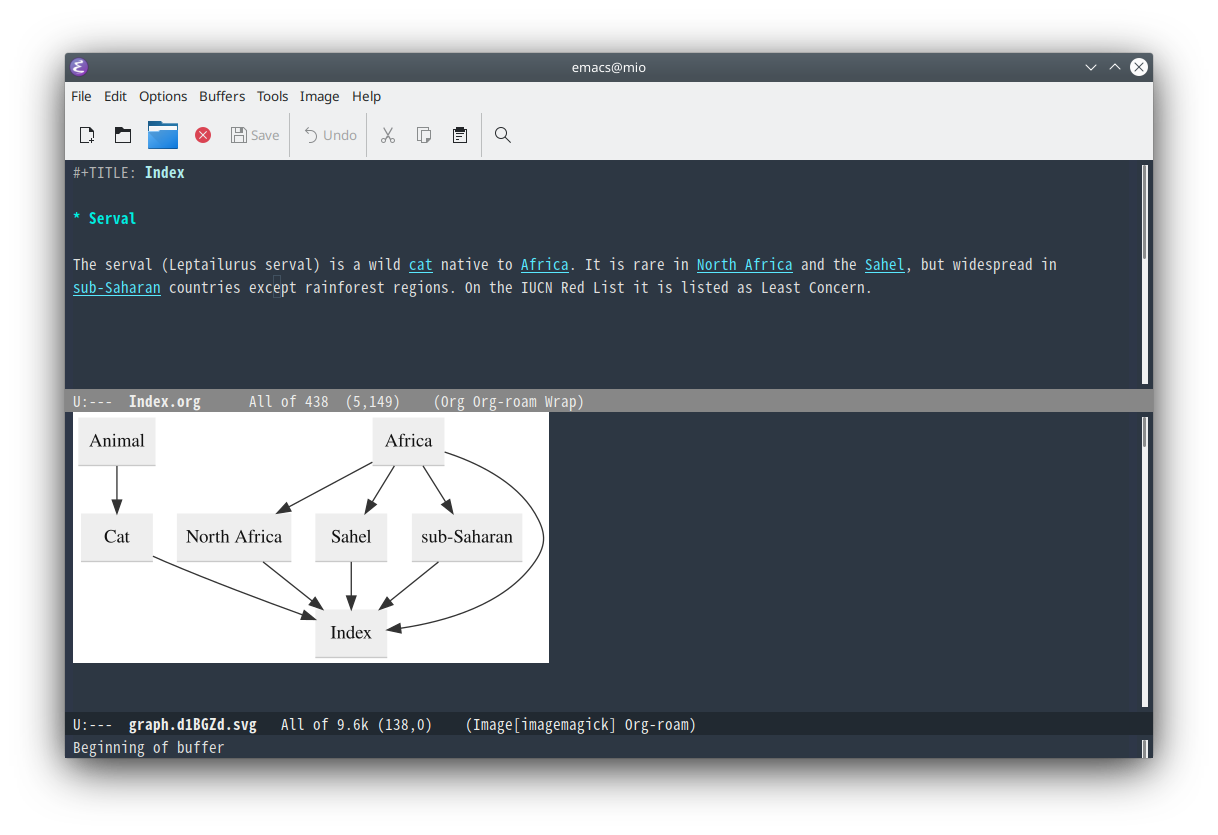Image resolution: width=1218 pixels, height=835 pixels.
Task: Open the Options menu
Action: [x=163, y=96]
